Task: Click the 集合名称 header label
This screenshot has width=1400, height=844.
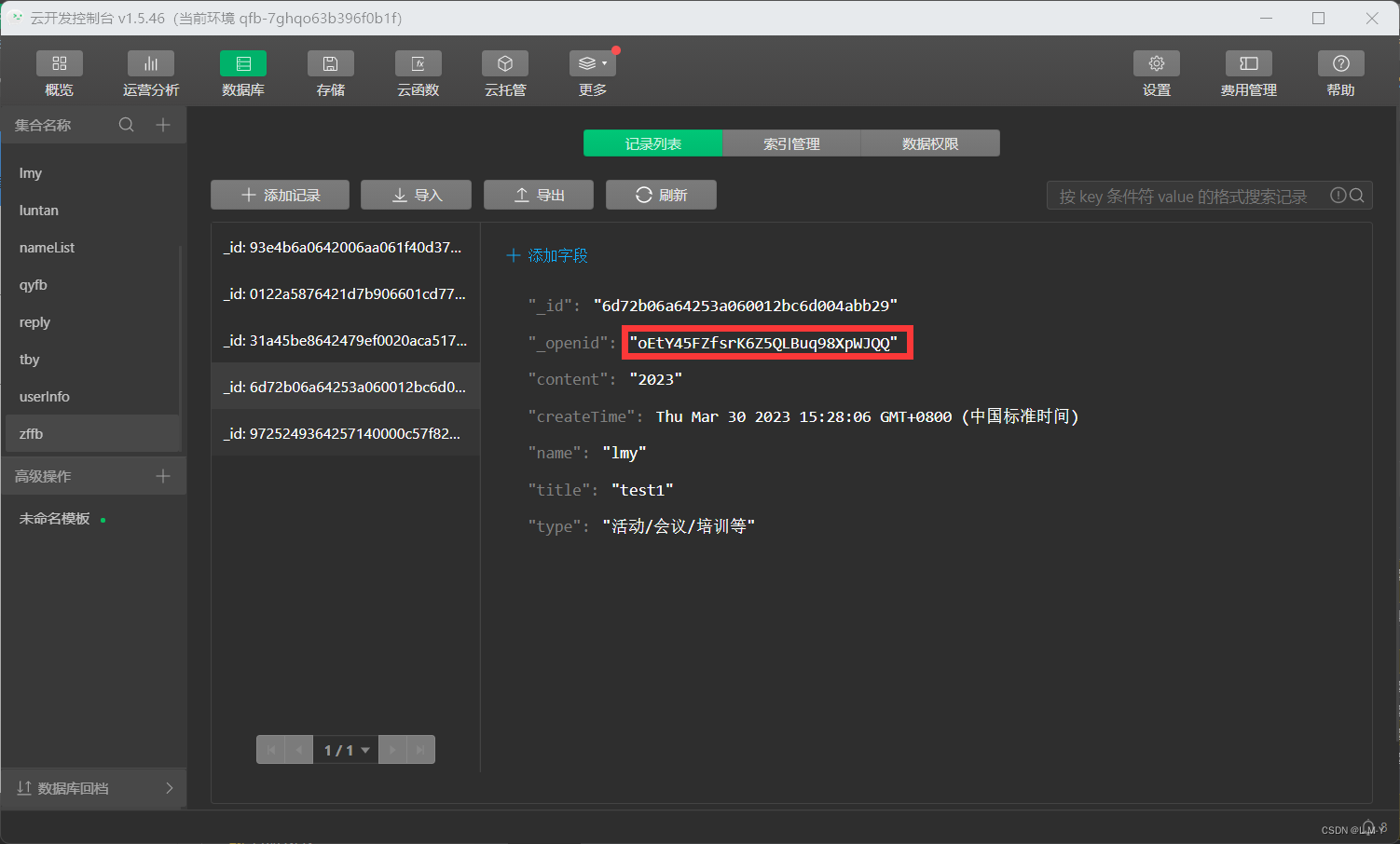Action: point(43,125)
